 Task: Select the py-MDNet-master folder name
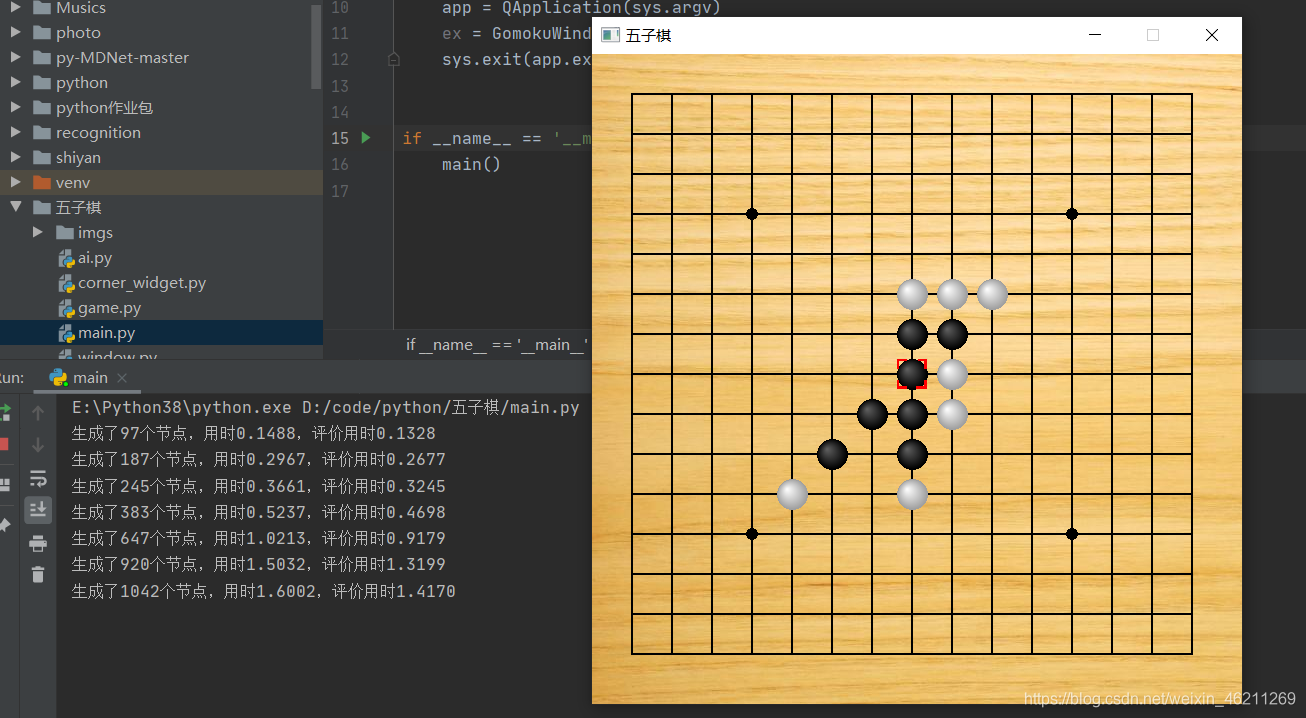[122, 58]
